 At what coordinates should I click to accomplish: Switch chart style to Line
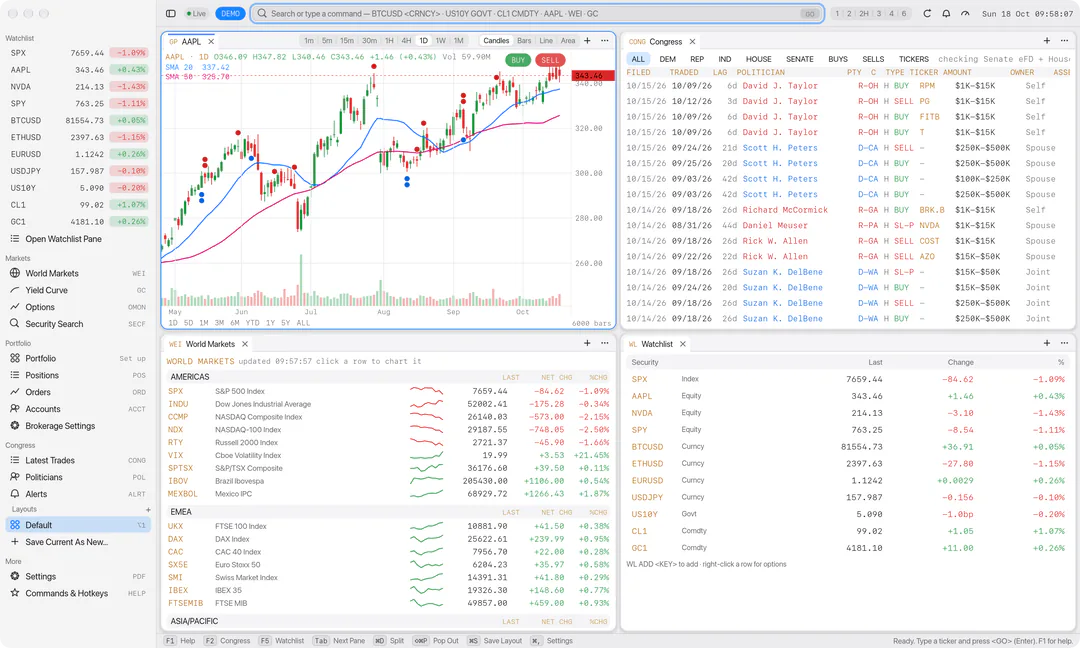coord(546,41)
